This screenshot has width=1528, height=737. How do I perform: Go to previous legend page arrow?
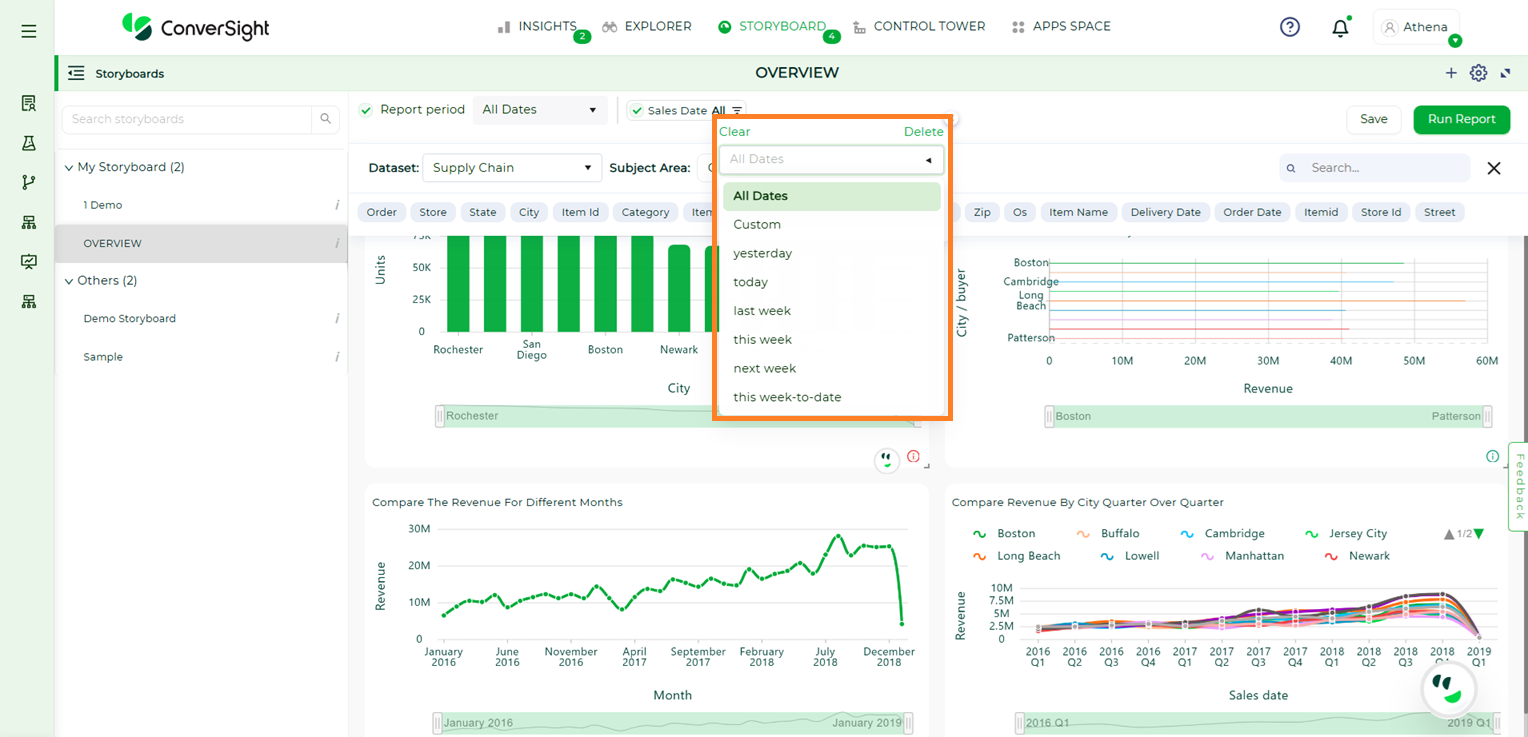pos(1449,534)
